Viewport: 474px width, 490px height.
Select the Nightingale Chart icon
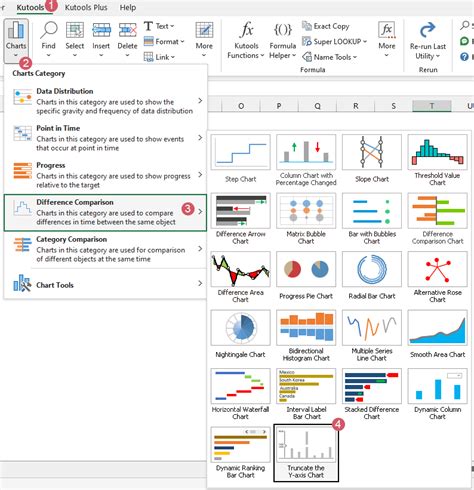240,328
